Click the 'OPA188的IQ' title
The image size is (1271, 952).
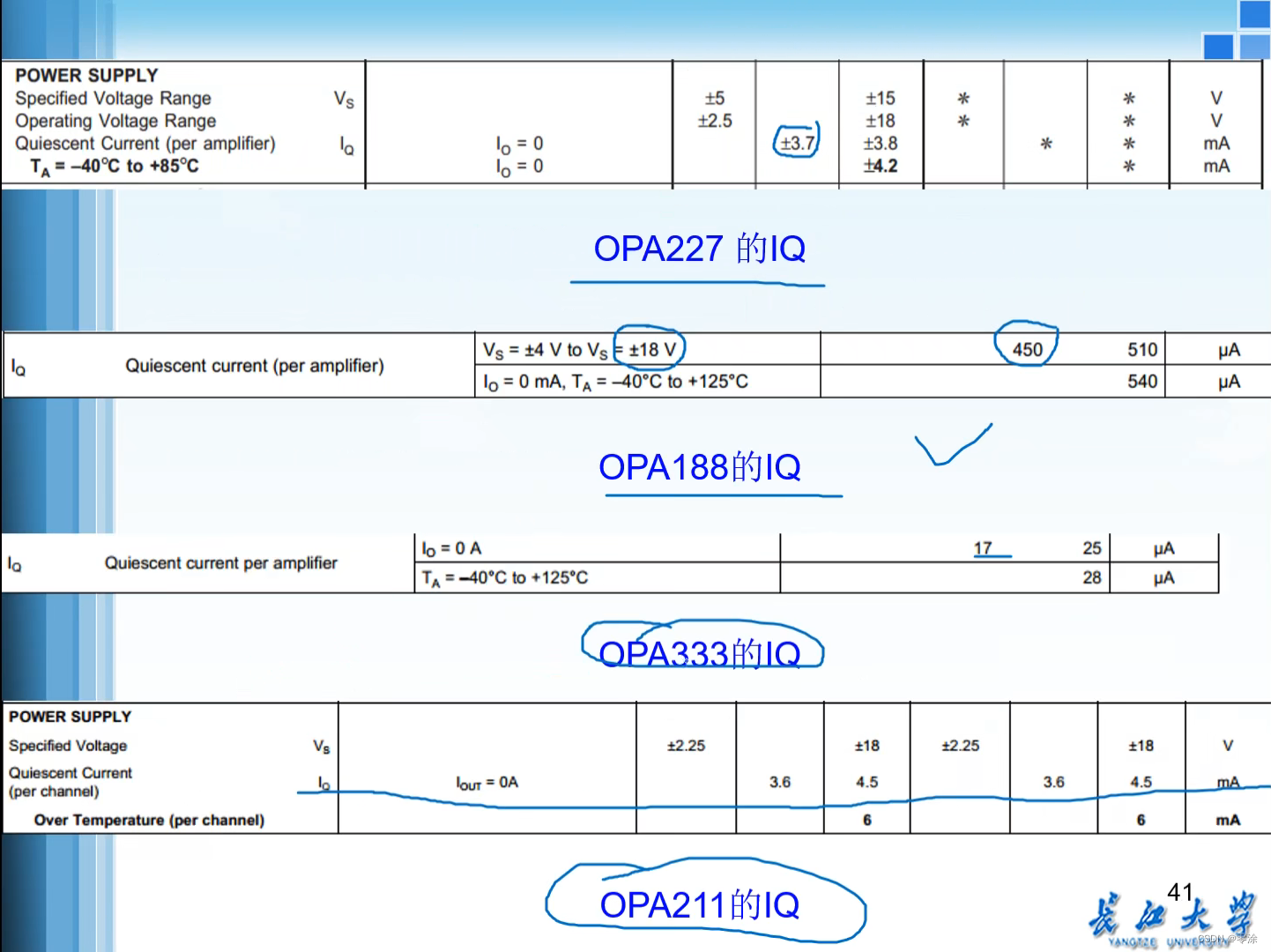pos(699,466)
